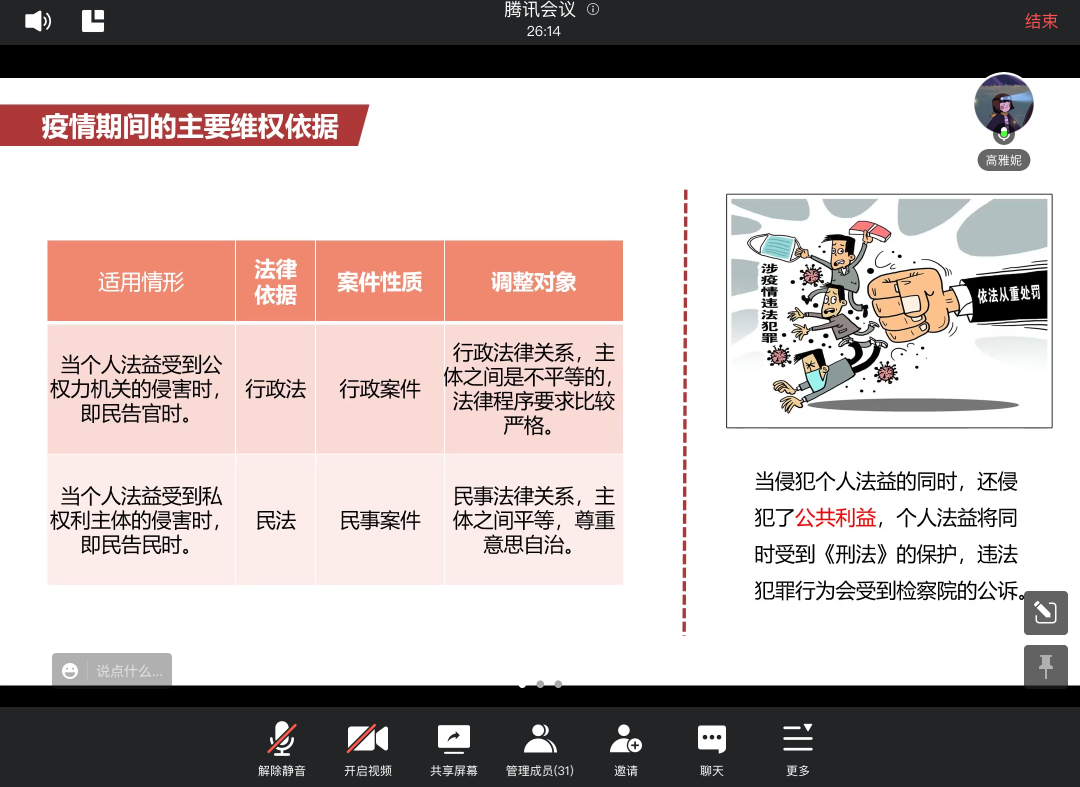1080x787 pixels.
Task: Click the 腾讯会议 meeting title
Action: 540,10
